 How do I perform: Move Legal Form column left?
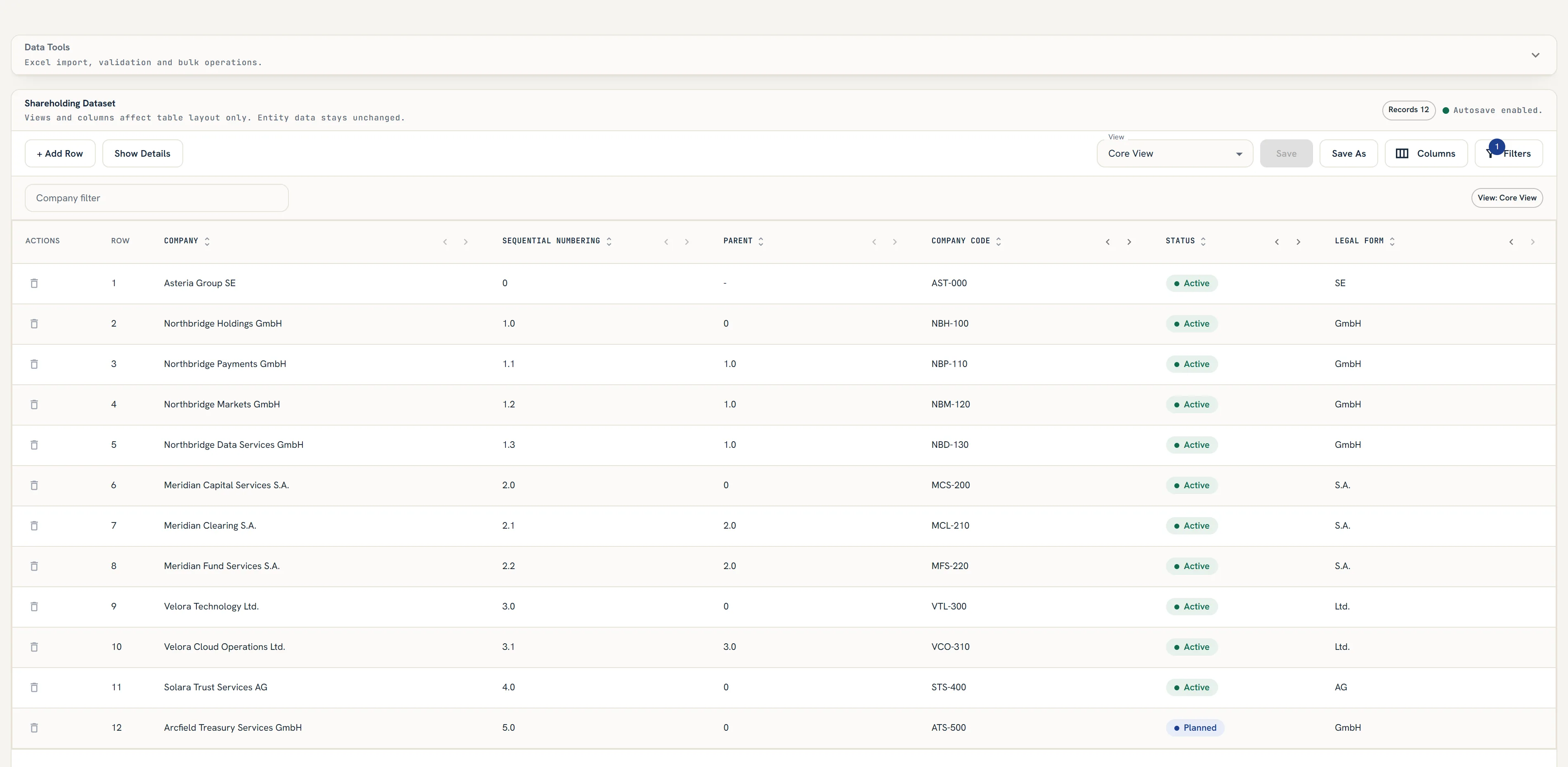click(1511, 242)
